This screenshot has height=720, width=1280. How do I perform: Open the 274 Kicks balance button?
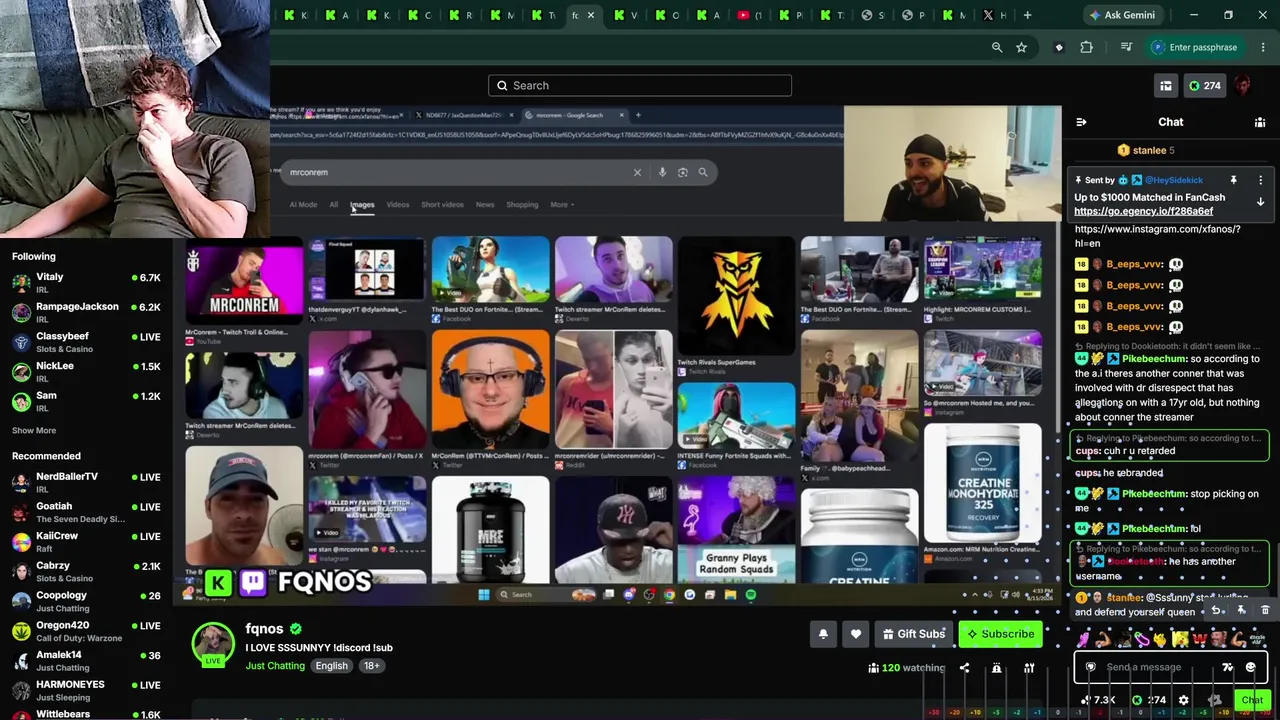click(1204, 86)
